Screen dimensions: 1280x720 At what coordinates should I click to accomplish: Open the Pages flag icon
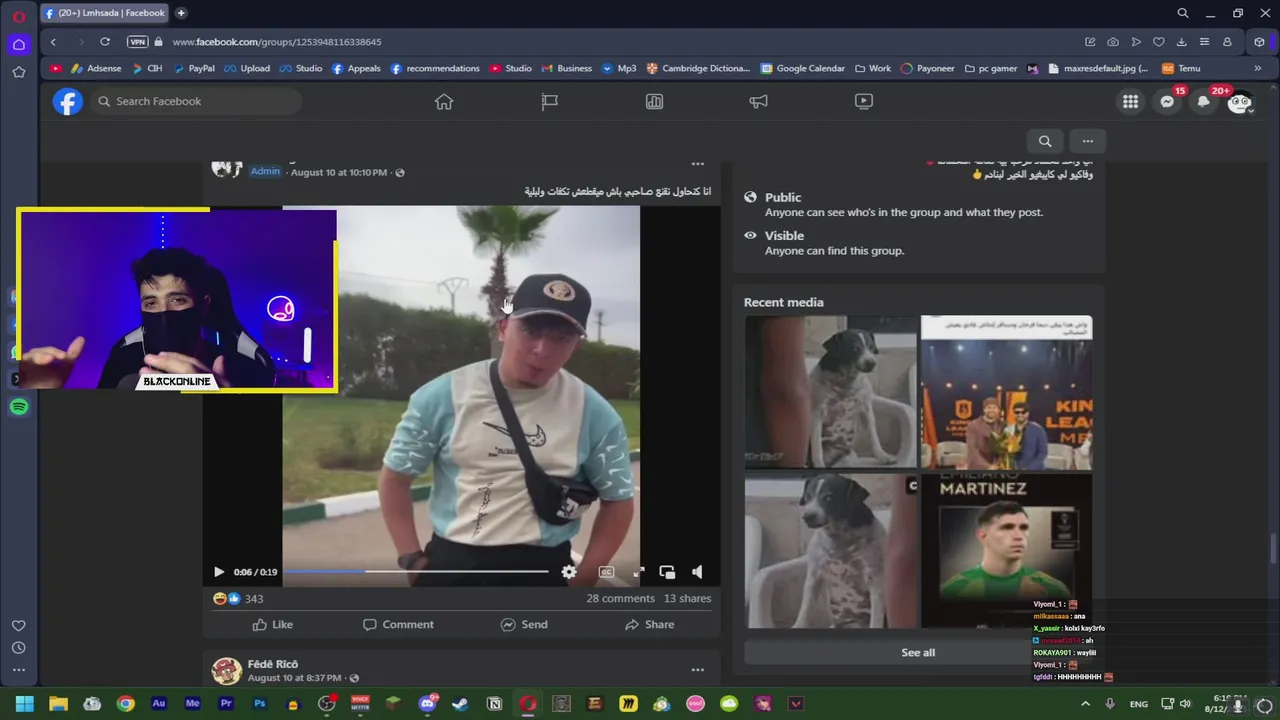[x=549, y=101]
